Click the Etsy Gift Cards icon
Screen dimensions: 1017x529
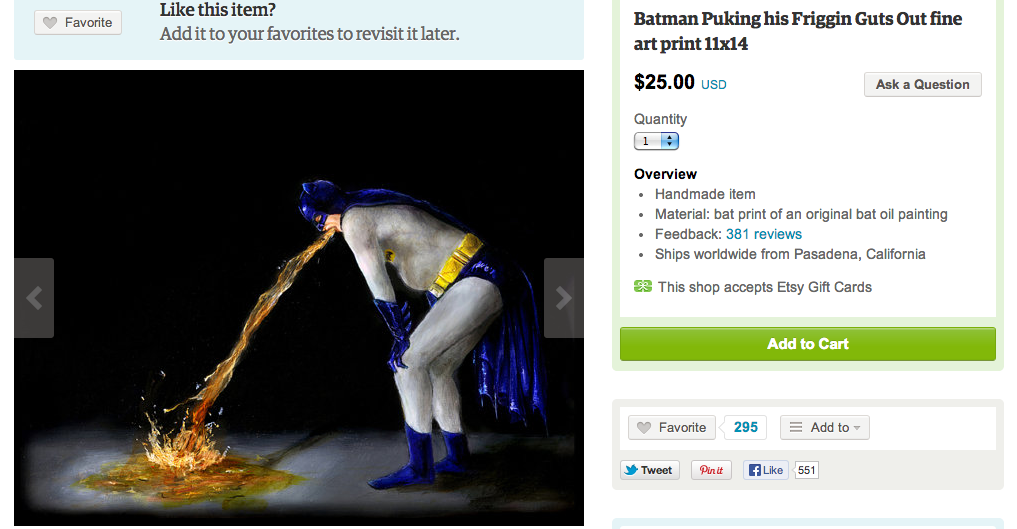click(x=643, y=287)
